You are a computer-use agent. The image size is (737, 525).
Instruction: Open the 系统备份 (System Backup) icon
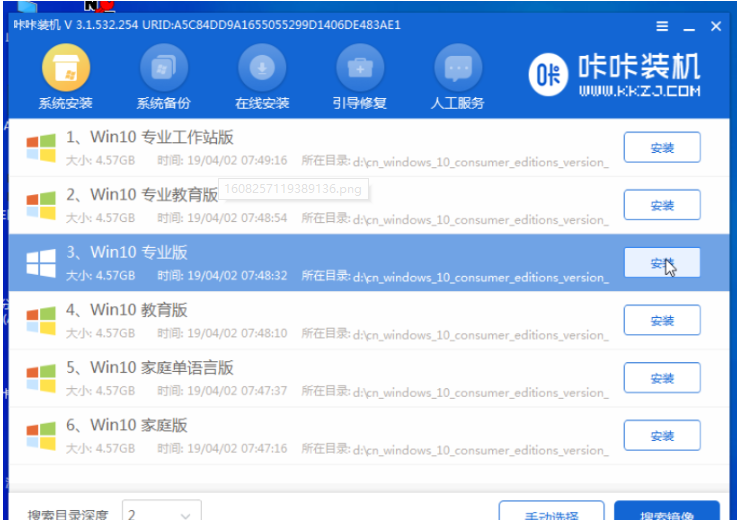(x=163, y=70)
